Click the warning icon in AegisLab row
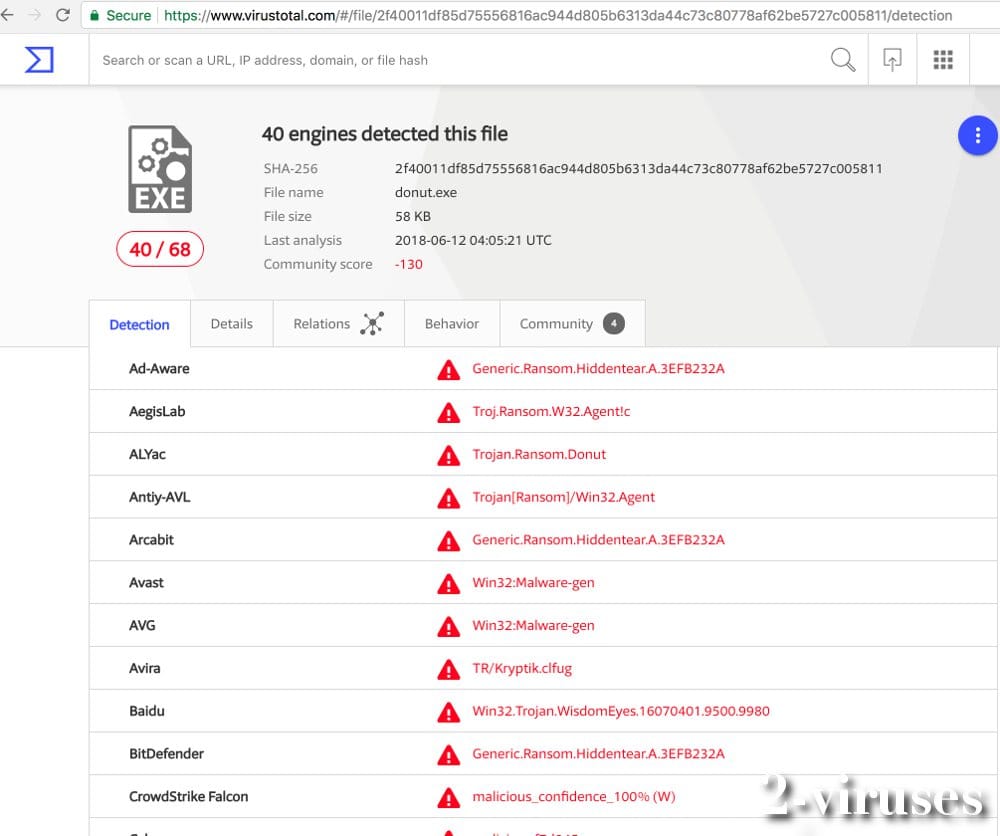This screenshot has height=836, width=1000. [448, 413]
